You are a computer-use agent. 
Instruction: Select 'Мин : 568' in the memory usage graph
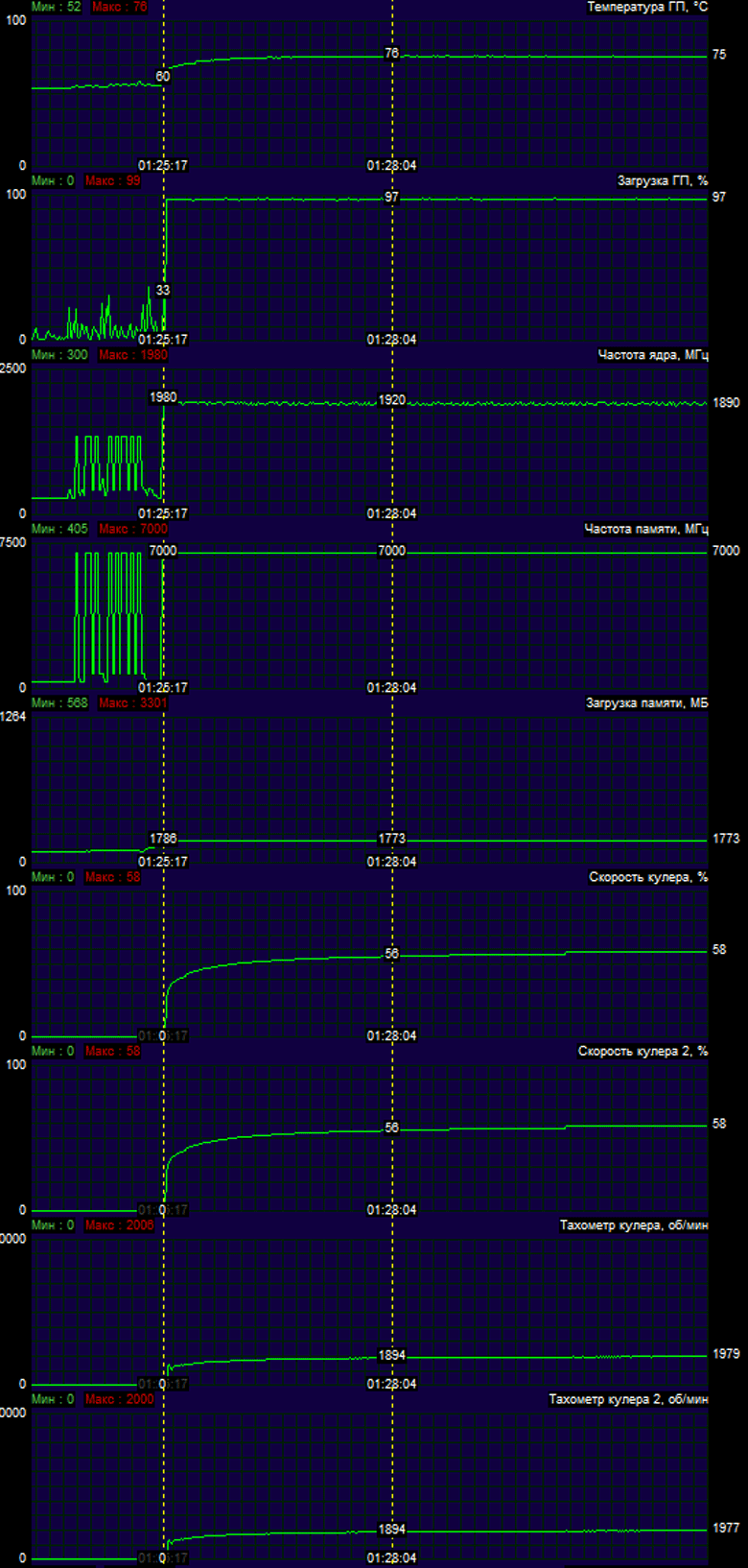tap(59, 703)
